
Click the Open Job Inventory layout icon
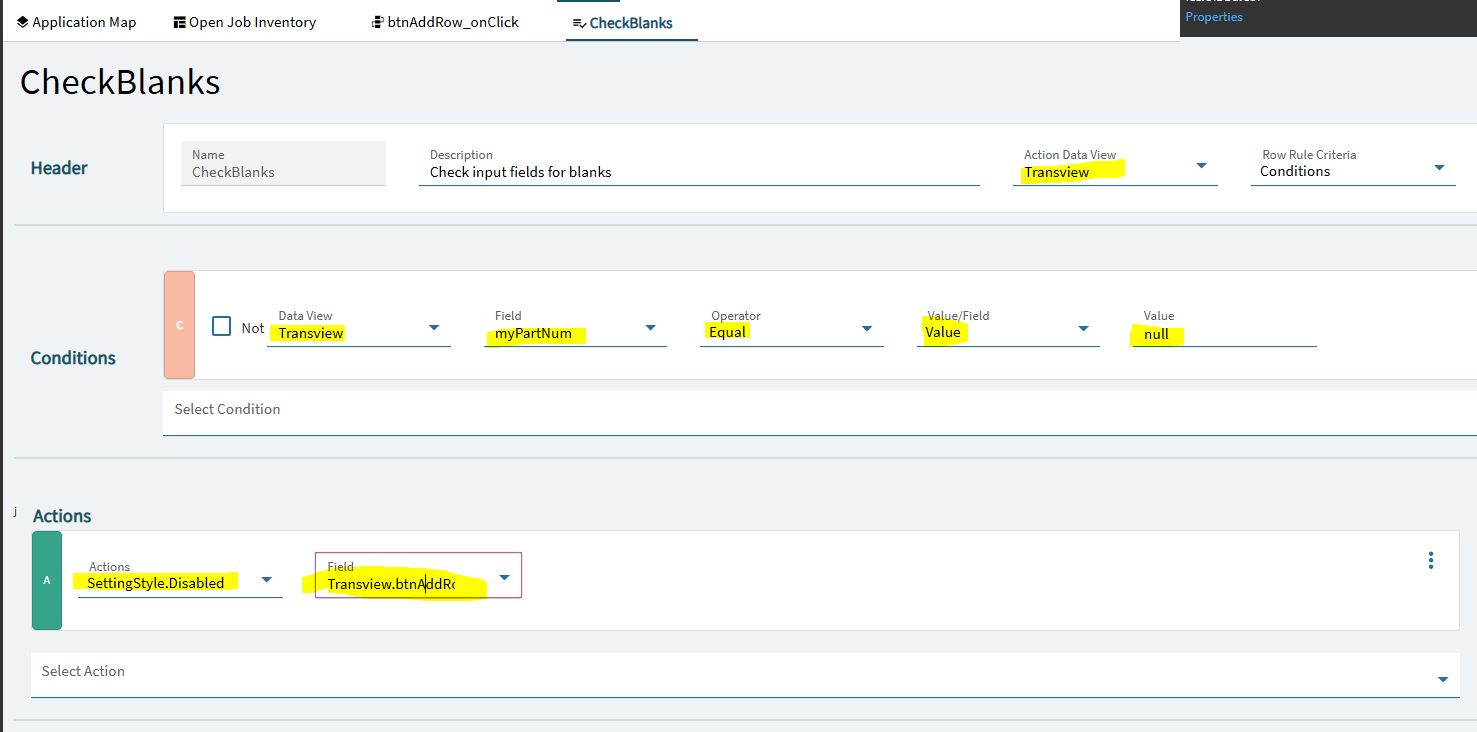180,22
